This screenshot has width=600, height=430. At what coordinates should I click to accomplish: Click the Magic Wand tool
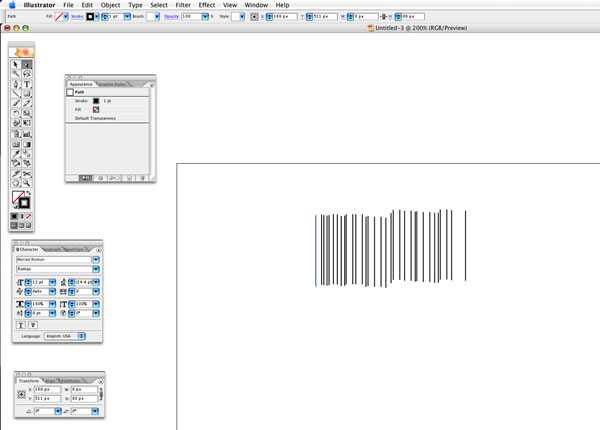coord(16,73)
